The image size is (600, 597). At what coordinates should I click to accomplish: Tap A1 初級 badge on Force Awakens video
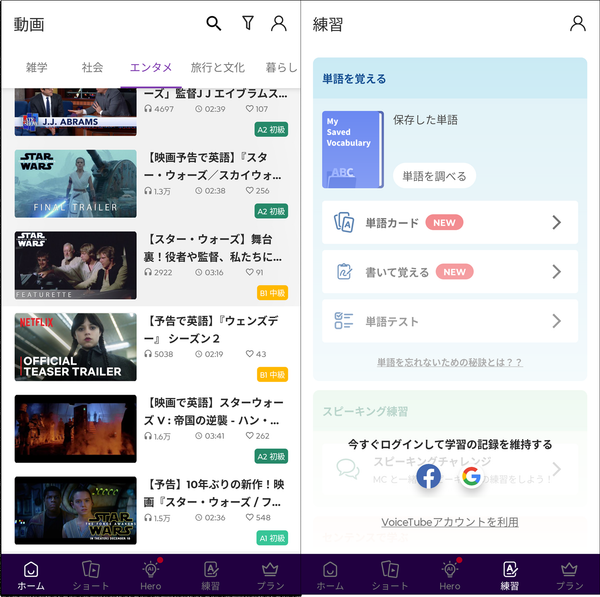click(x=272, y=538)
